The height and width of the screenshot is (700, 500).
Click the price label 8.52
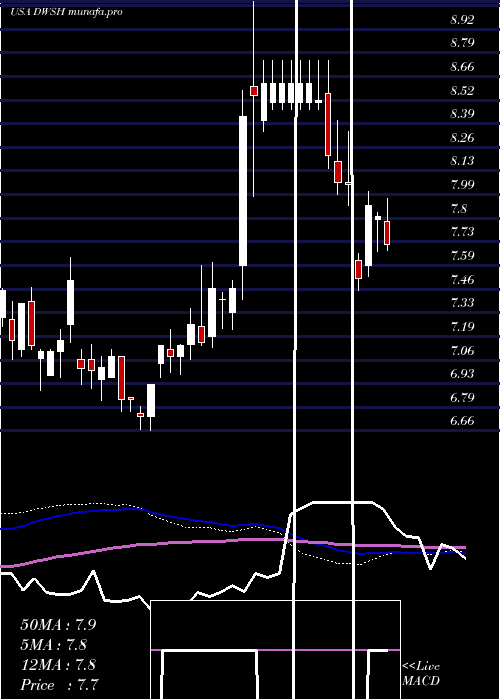462,91
